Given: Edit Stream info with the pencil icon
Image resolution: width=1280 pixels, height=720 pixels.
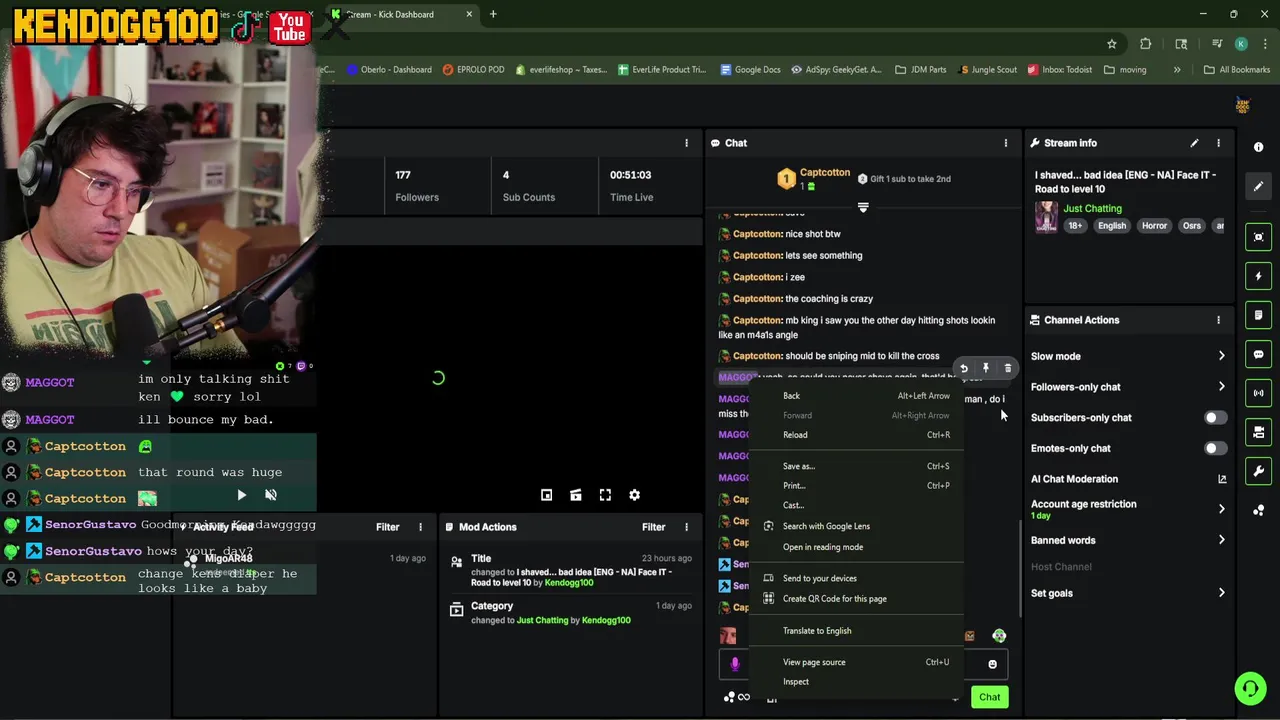Looking at the screenshot, I should coord(1194,143).
